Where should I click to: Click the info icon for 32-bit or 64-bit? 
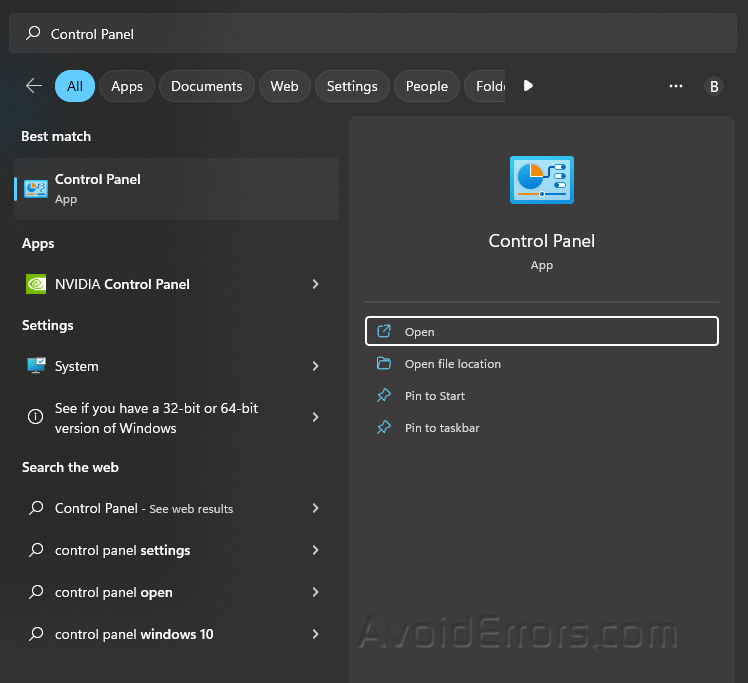[x=35, y=417]
